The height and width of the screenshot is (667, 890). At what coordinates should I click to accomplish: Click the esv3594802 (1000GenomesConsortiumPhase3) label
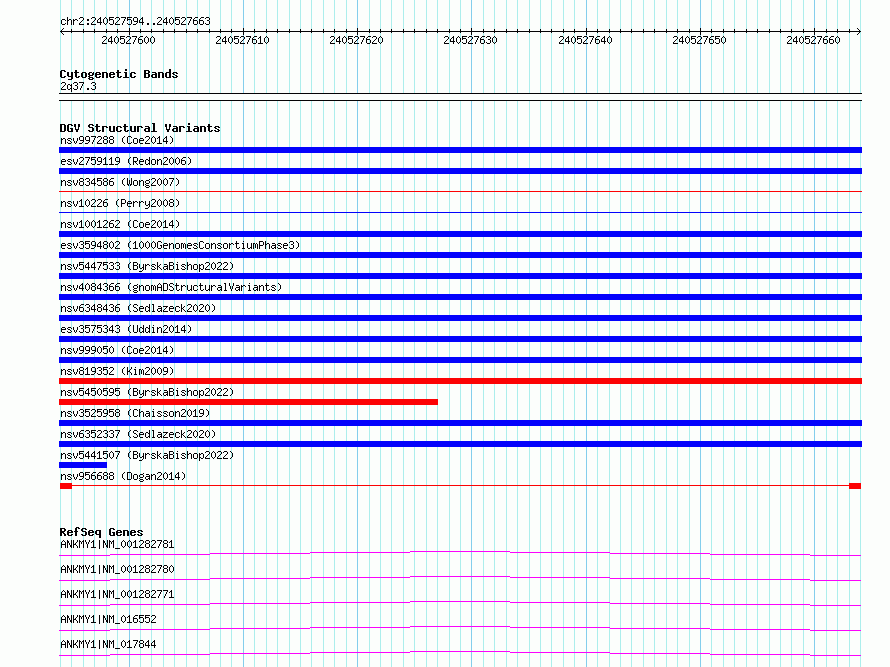pyautogui.click(x=179, y=245)
